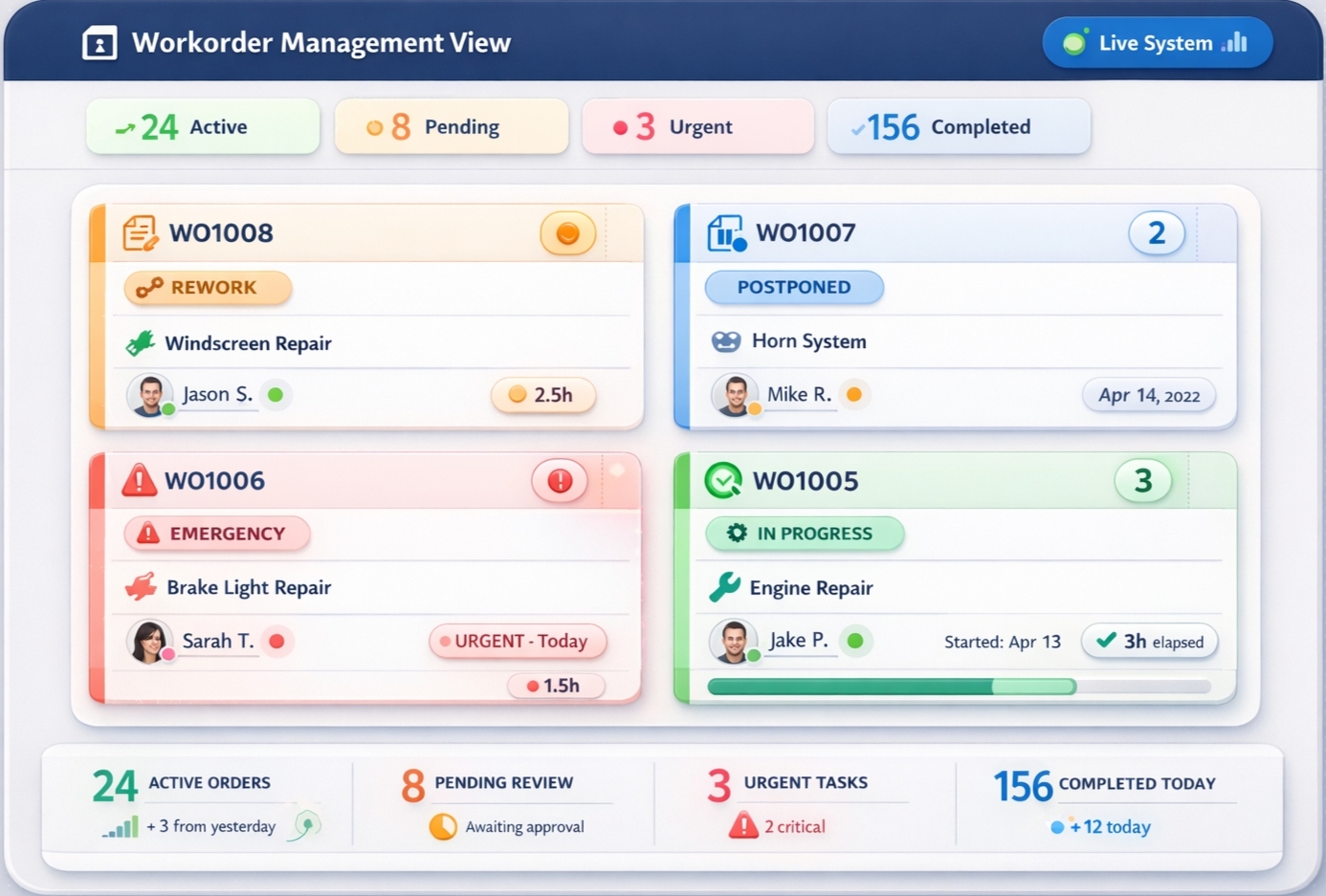Viewport: 1326px width, 896px height.
Task: Toggle Mike R. status indicator
Action: coord(854,394)
